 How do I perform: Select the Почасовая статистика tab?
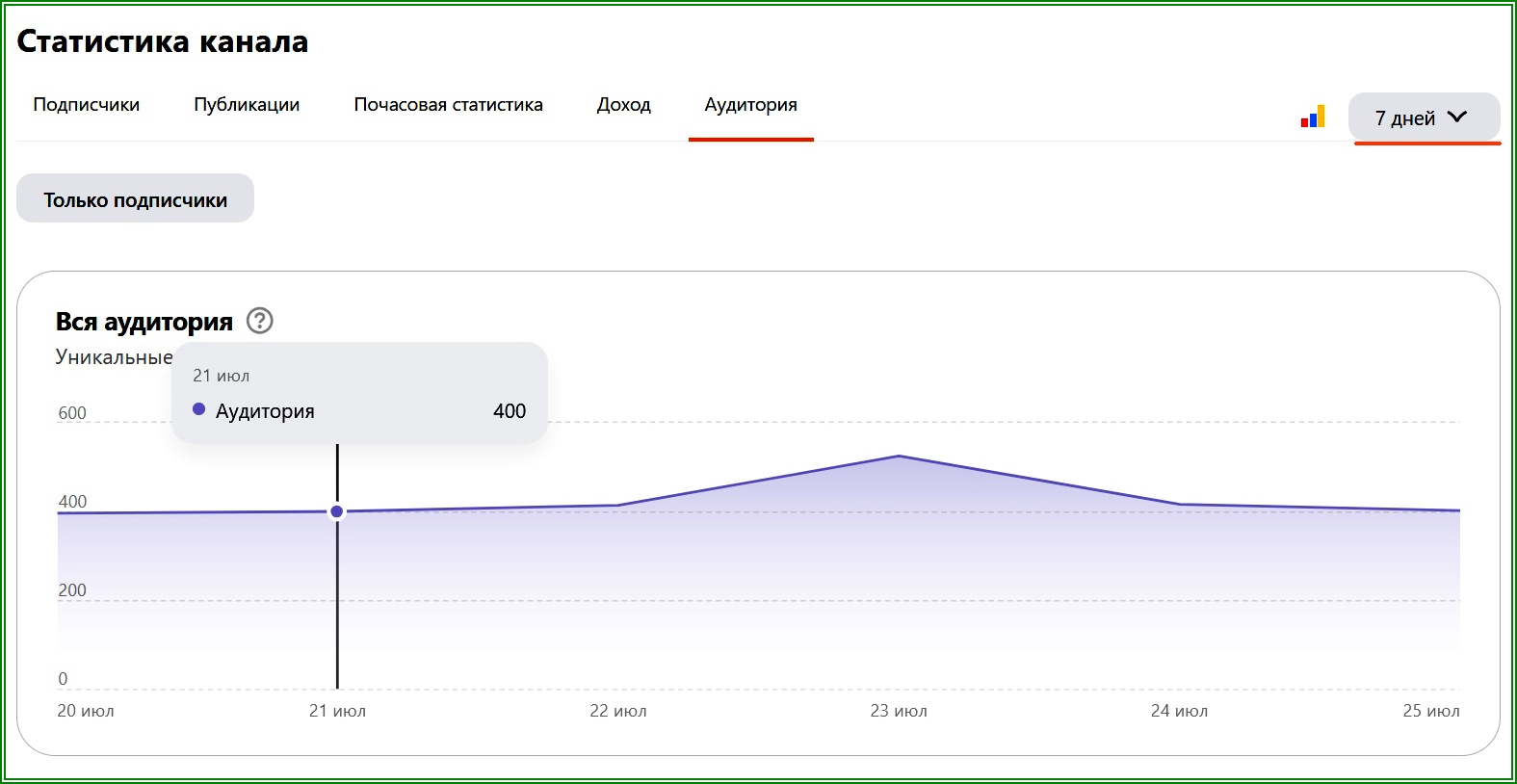(x=449, y=104)
